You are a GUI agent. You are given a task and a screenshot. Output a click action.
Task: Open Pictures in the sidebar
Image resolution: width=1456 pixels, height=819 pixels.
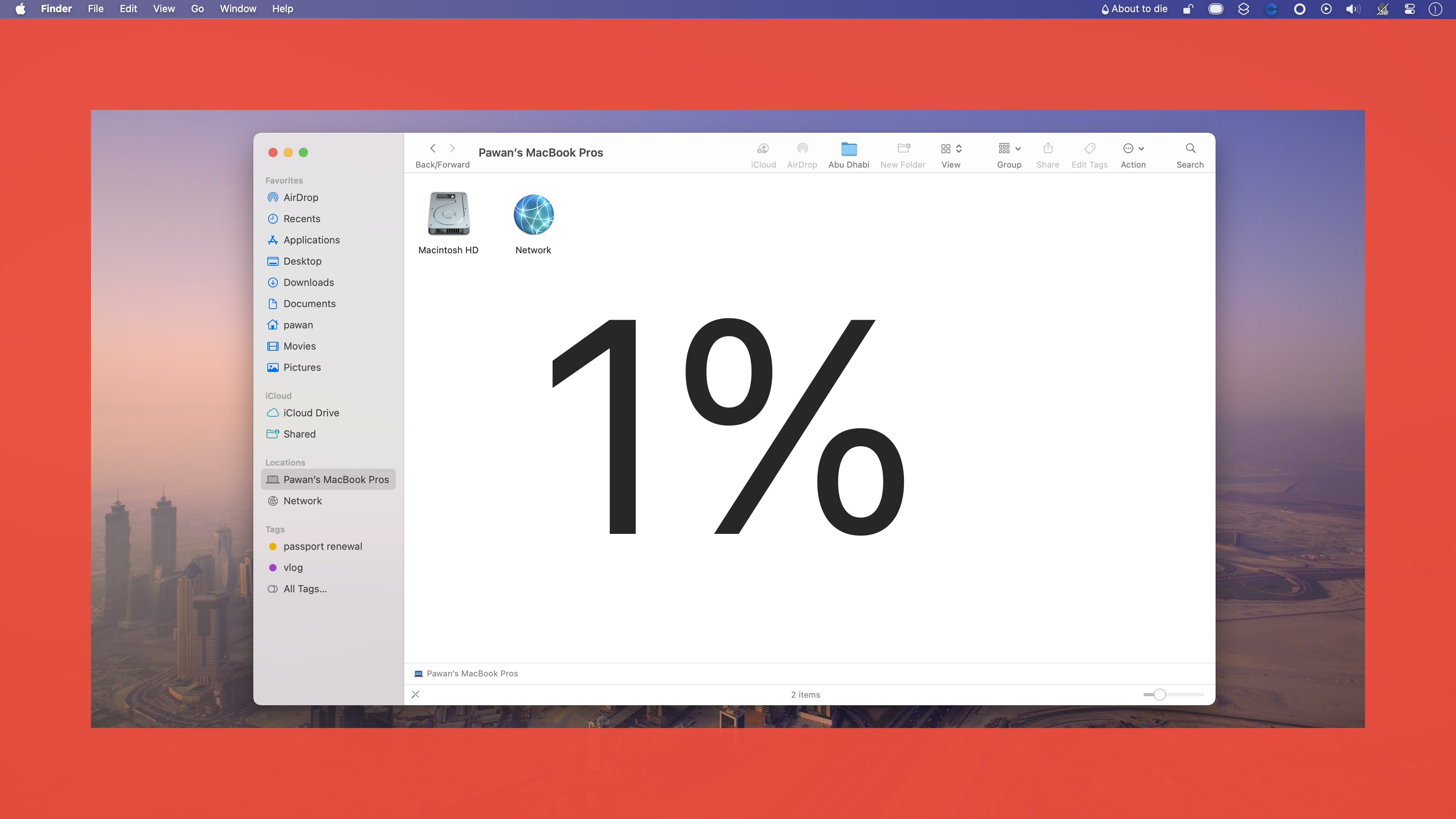(328, 367)
